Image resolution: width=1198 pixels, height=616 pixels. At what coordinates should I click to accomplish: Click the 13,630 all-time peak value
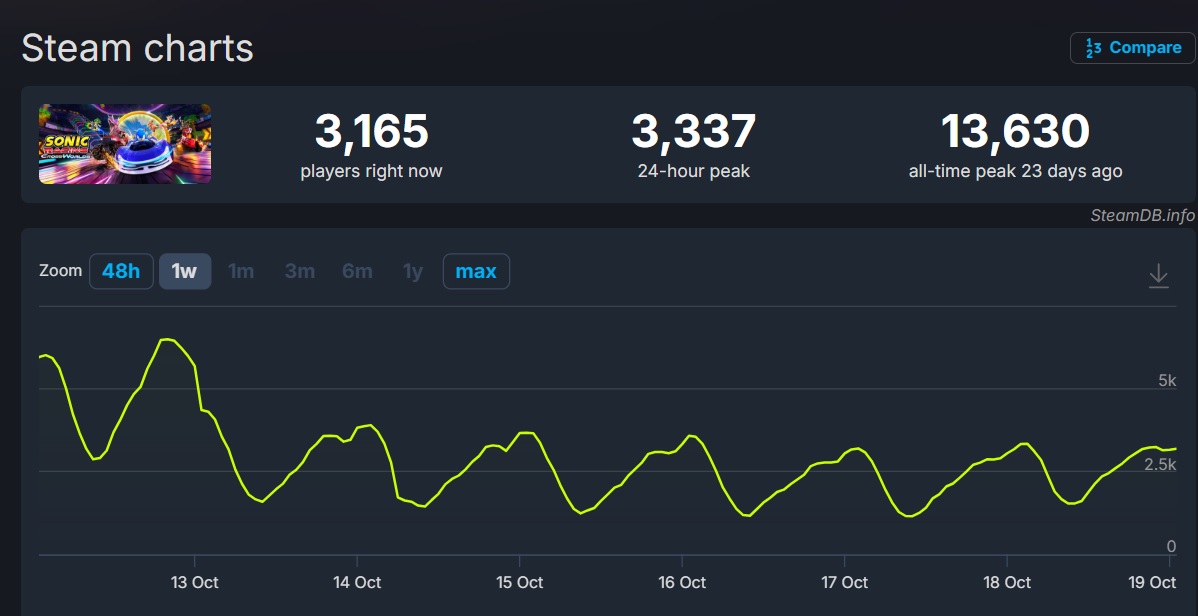[1015, 131]
